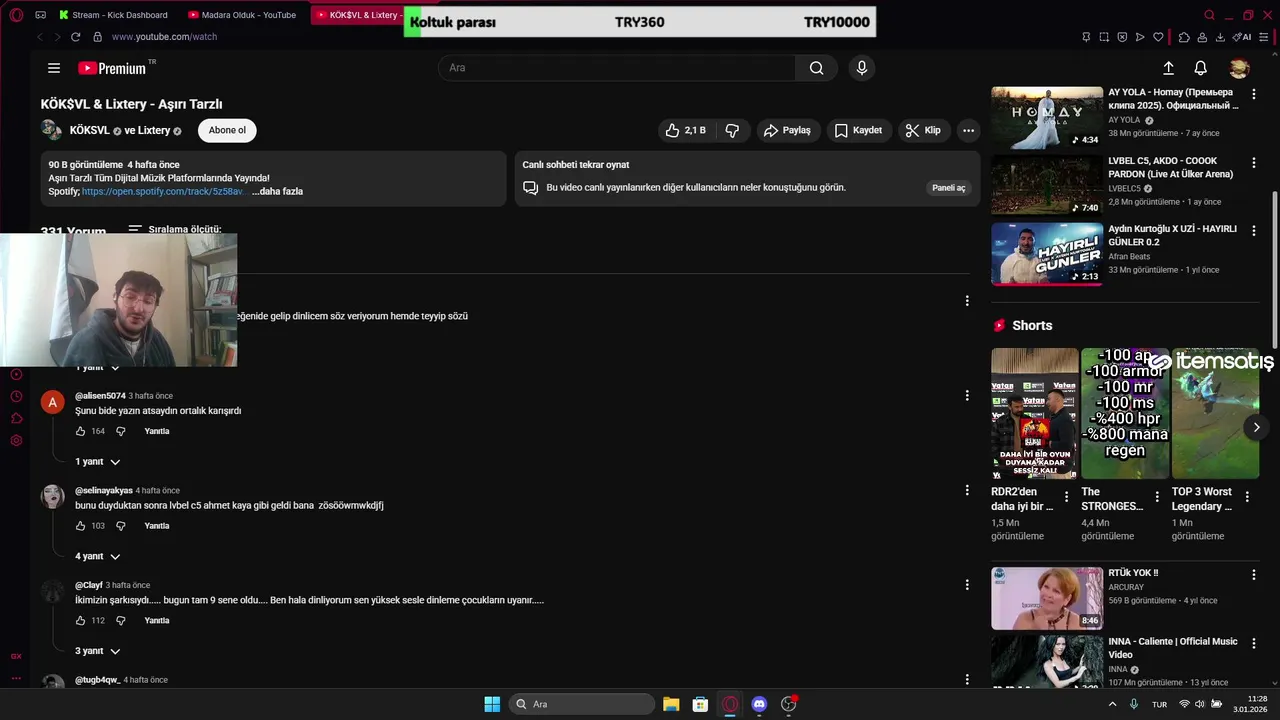
Task: Play AY YOLA - Homay thumbnail
Action: tap(1047, 117)
